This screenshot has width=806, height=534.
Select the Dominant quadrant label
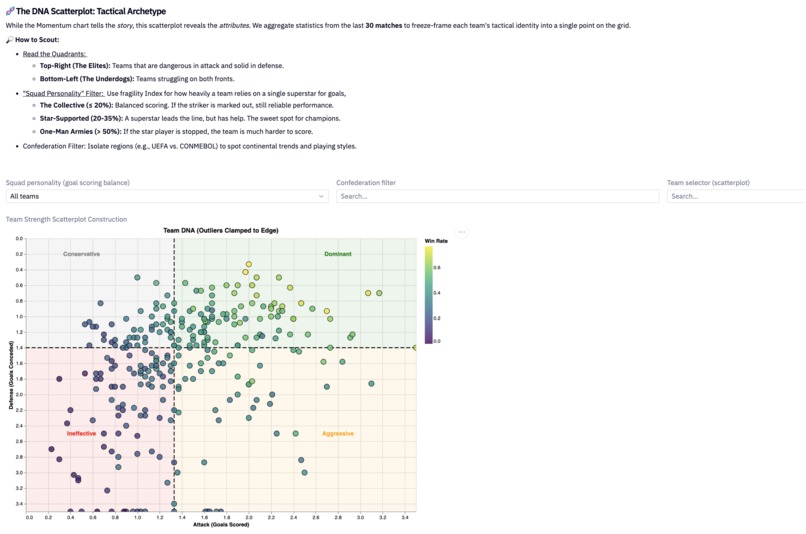338,254
